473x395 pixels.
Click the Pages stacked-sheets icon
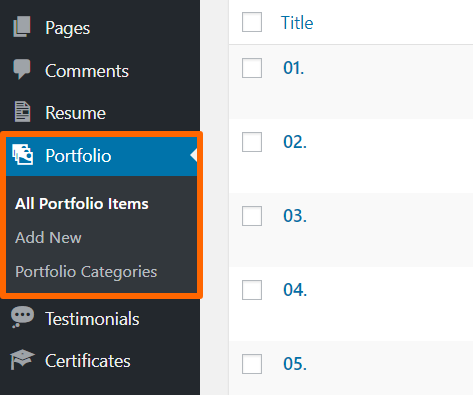pyautogui.click(x=22, y=26)
